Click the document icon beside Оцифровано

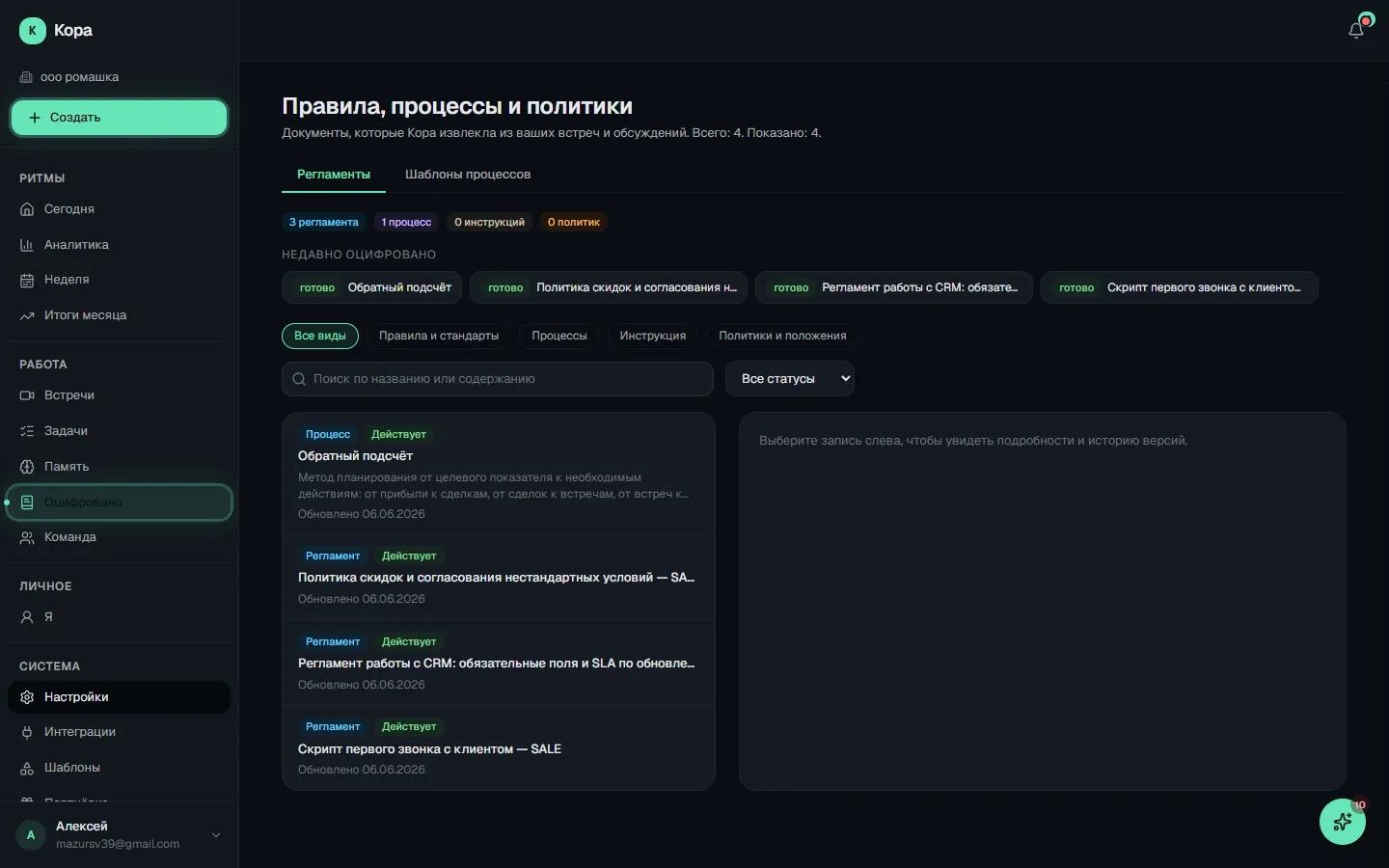coord(27,502)
